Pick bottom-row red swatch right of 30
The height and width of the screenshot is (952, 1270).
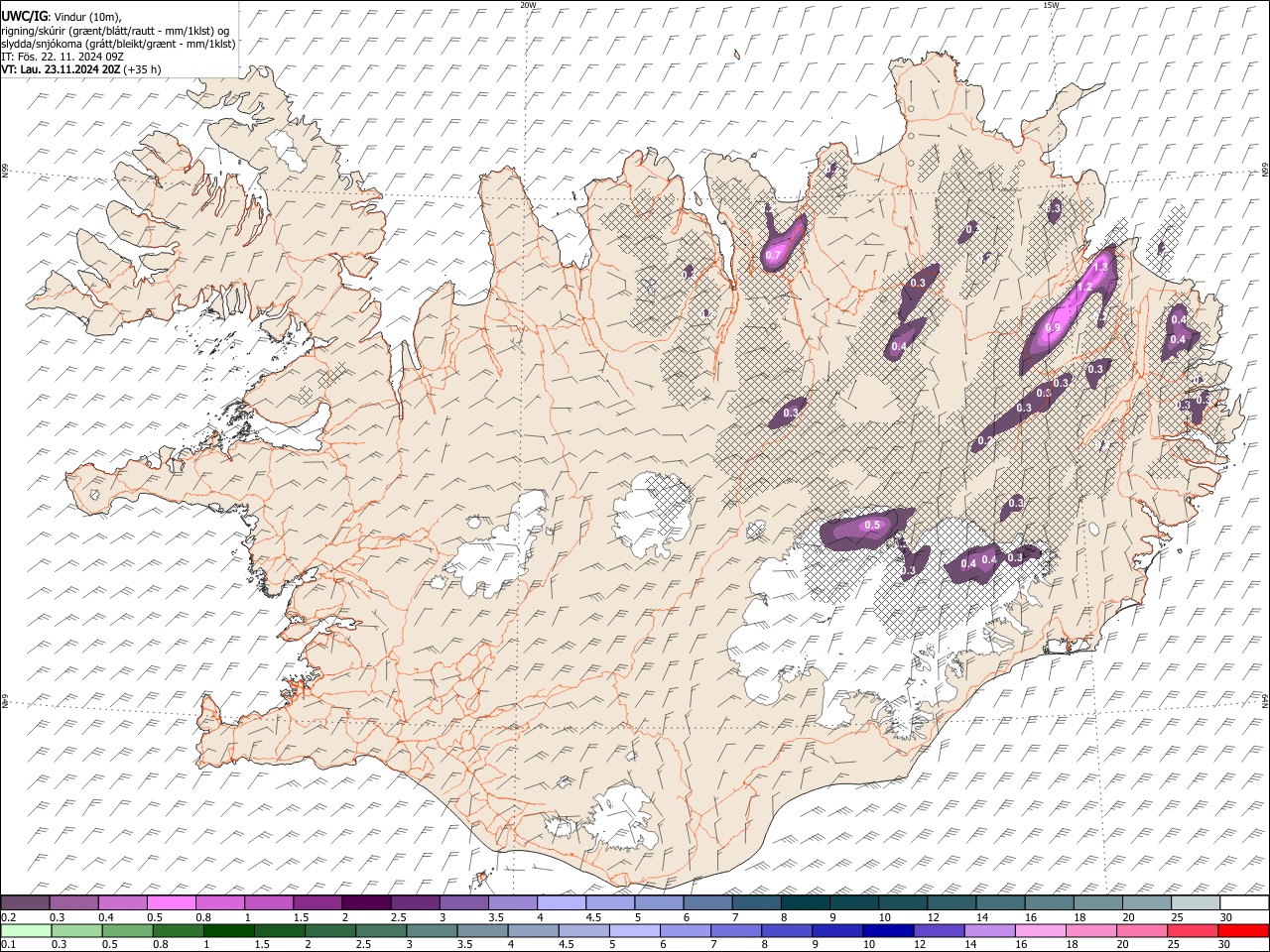point(1241,930)
